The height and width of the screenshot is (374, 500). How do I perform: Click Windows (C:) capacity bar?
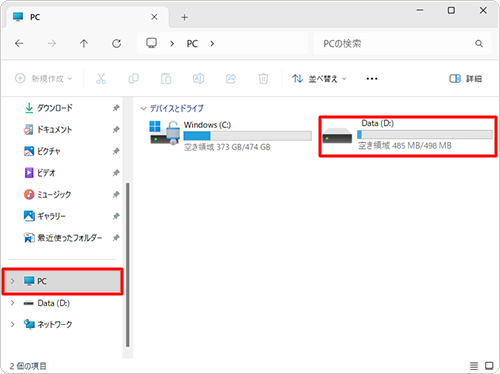click(x=248, y=136)
